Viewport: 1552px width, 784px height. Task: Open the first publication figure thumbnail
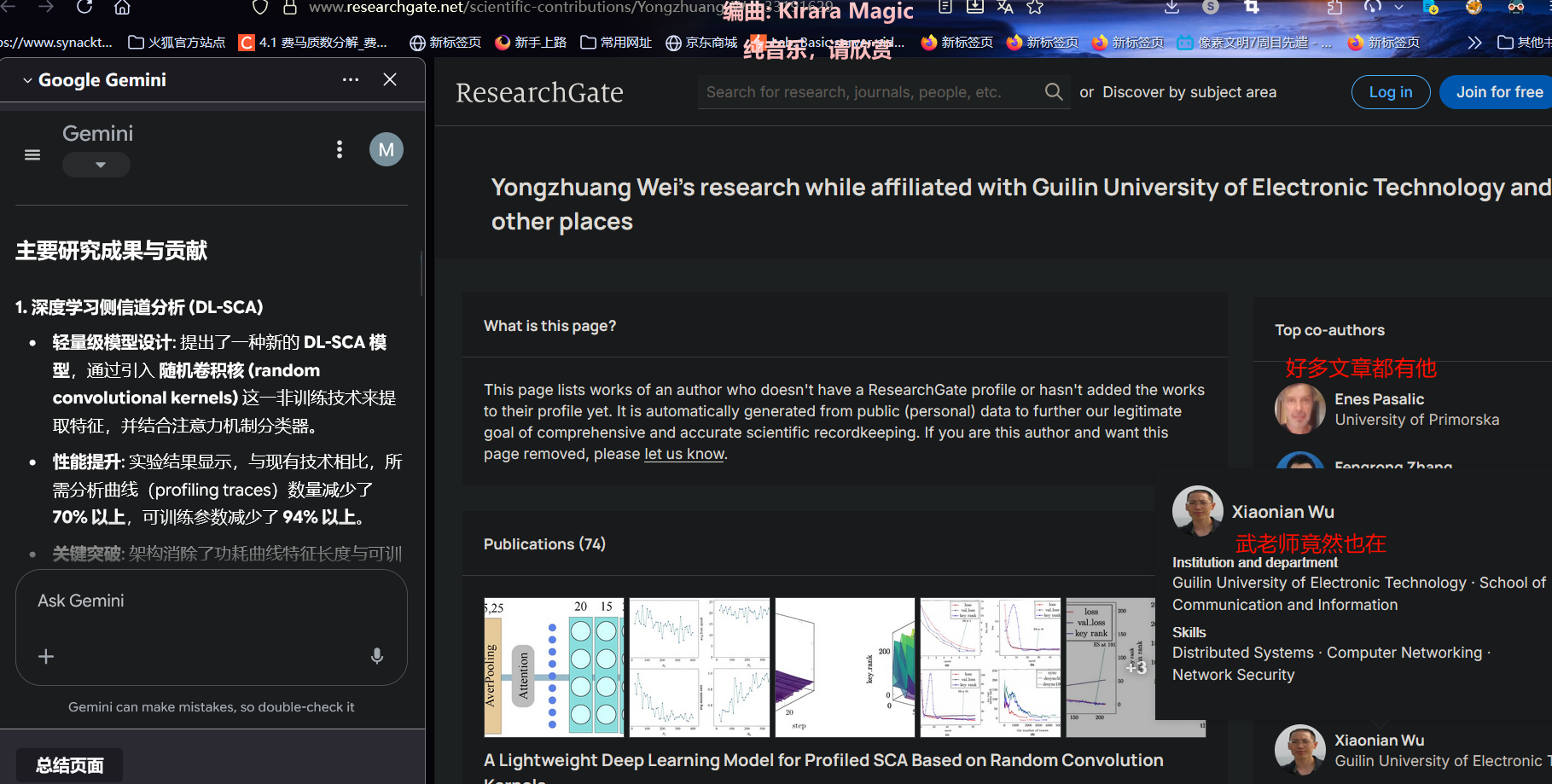tap(554, 666)
